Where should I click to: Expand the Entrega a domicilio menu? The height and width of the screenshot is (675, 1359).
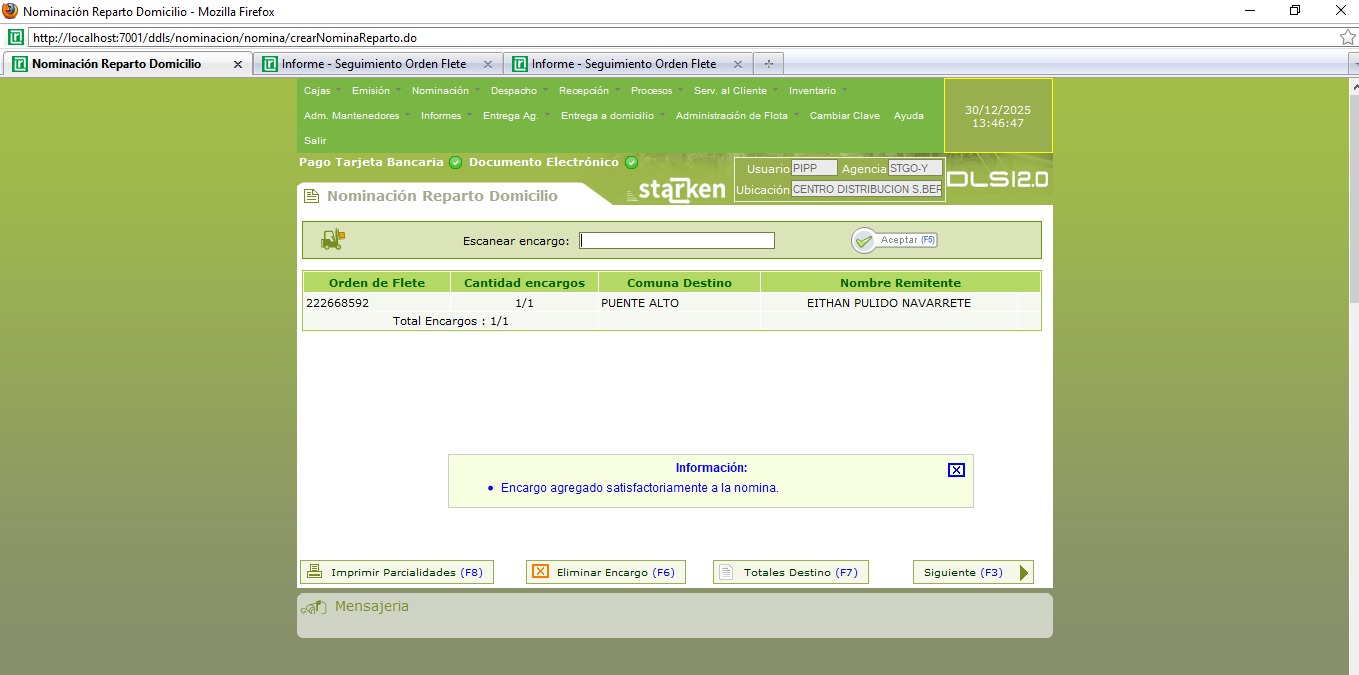(607, 116)
